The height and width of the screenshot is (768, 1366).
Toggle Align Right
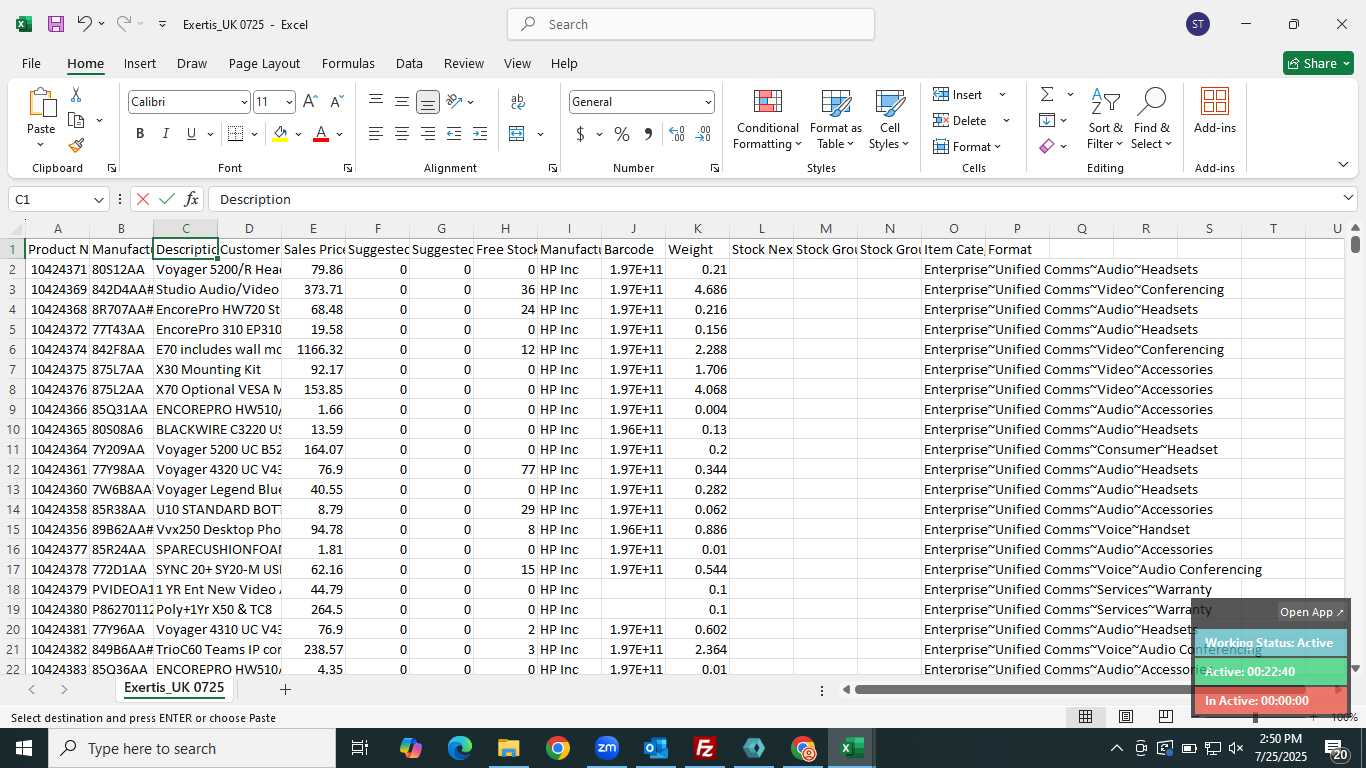428,134
